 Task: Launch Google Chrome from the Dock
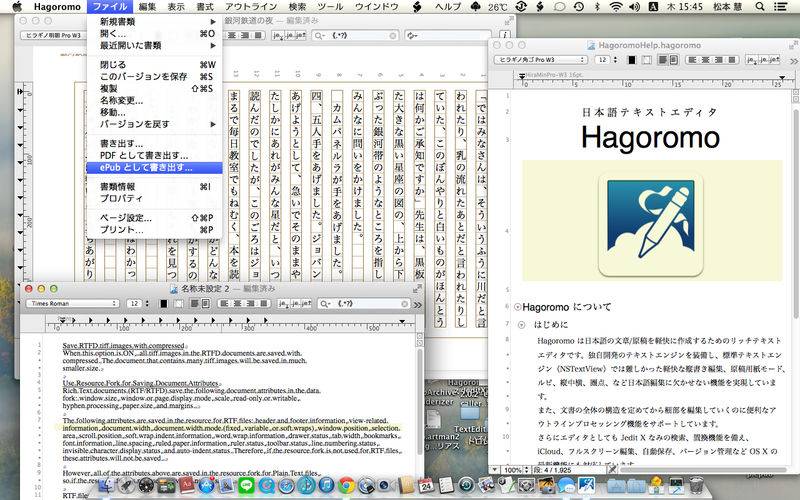(x=346, y=485)
